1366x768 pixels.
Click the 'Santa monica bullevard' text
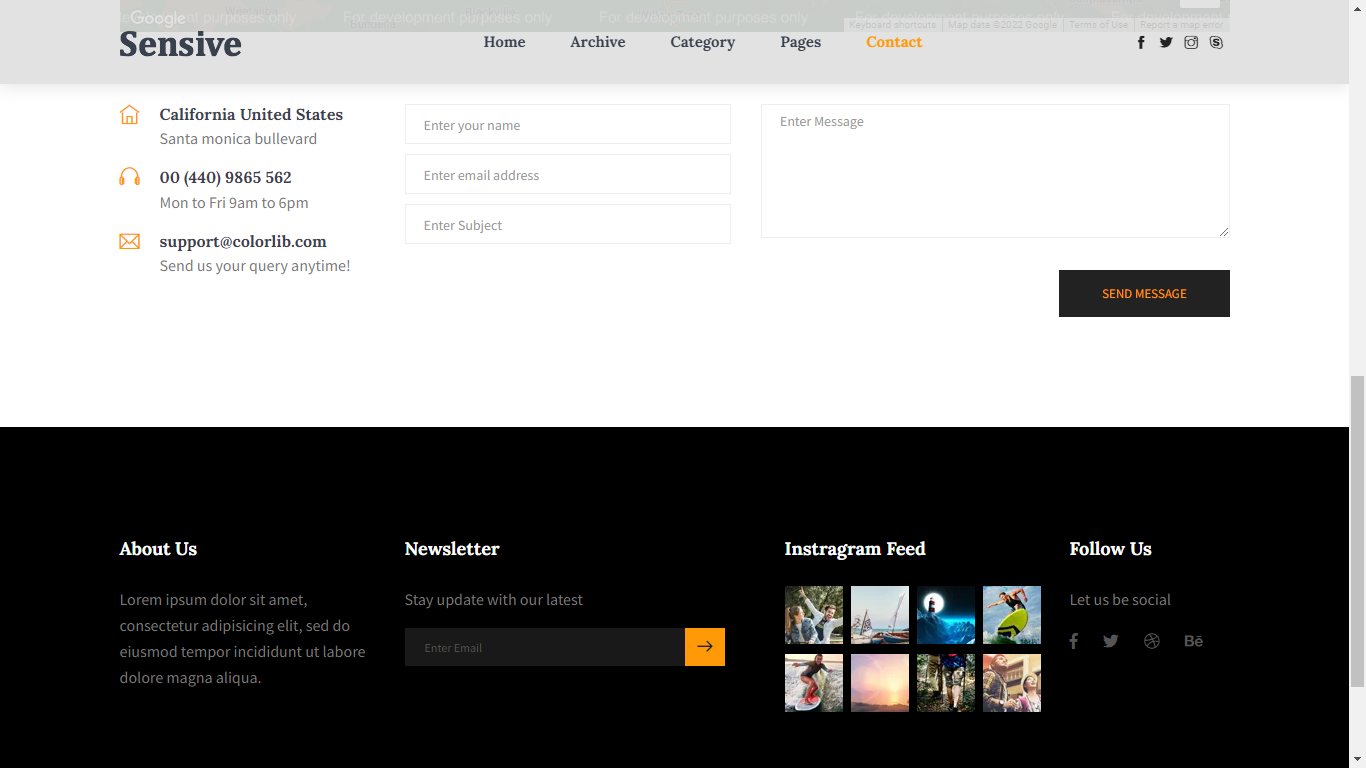238,139
